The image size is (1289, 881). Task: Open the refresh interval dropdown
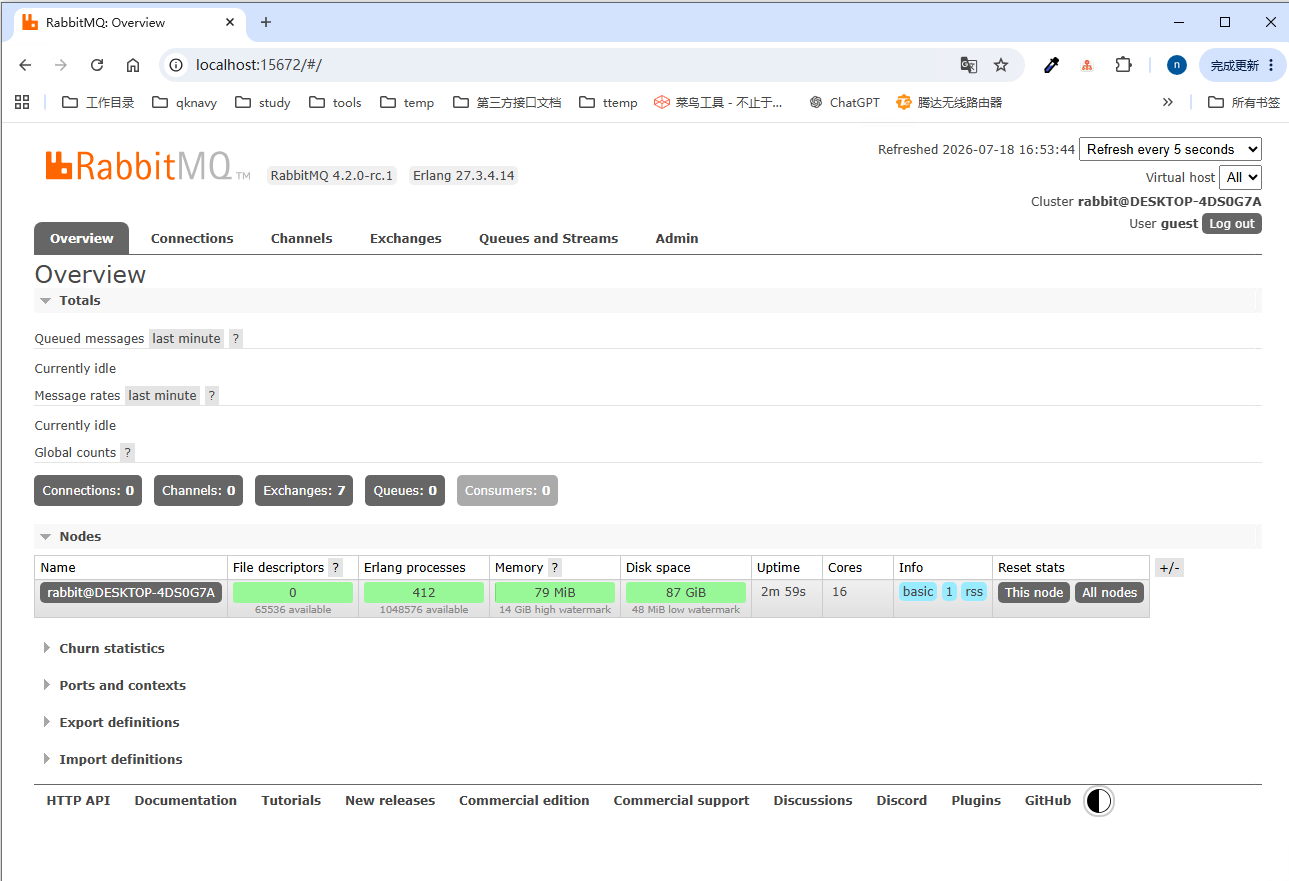coord(1170,149)
